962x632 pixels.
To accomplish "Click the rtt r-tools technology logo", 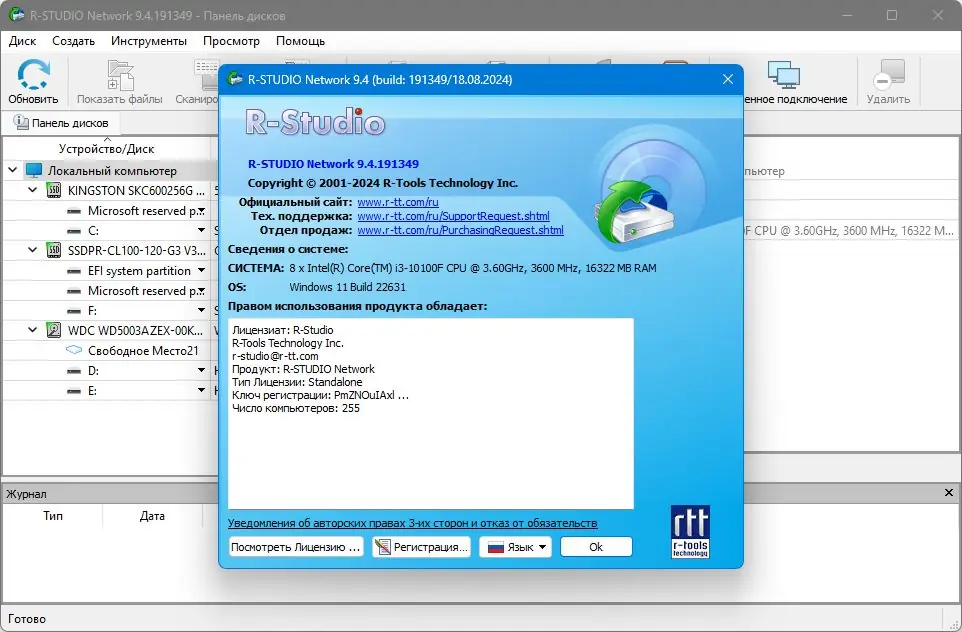I will tap(690, 531).
